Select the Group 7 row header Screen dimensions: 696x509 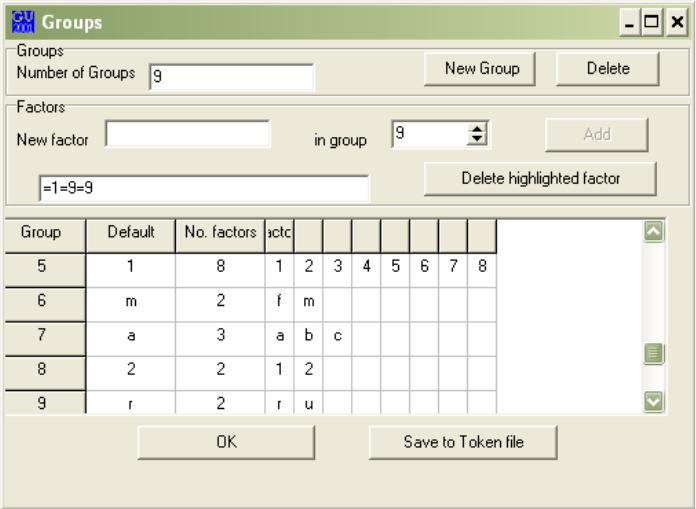(43, 337)
